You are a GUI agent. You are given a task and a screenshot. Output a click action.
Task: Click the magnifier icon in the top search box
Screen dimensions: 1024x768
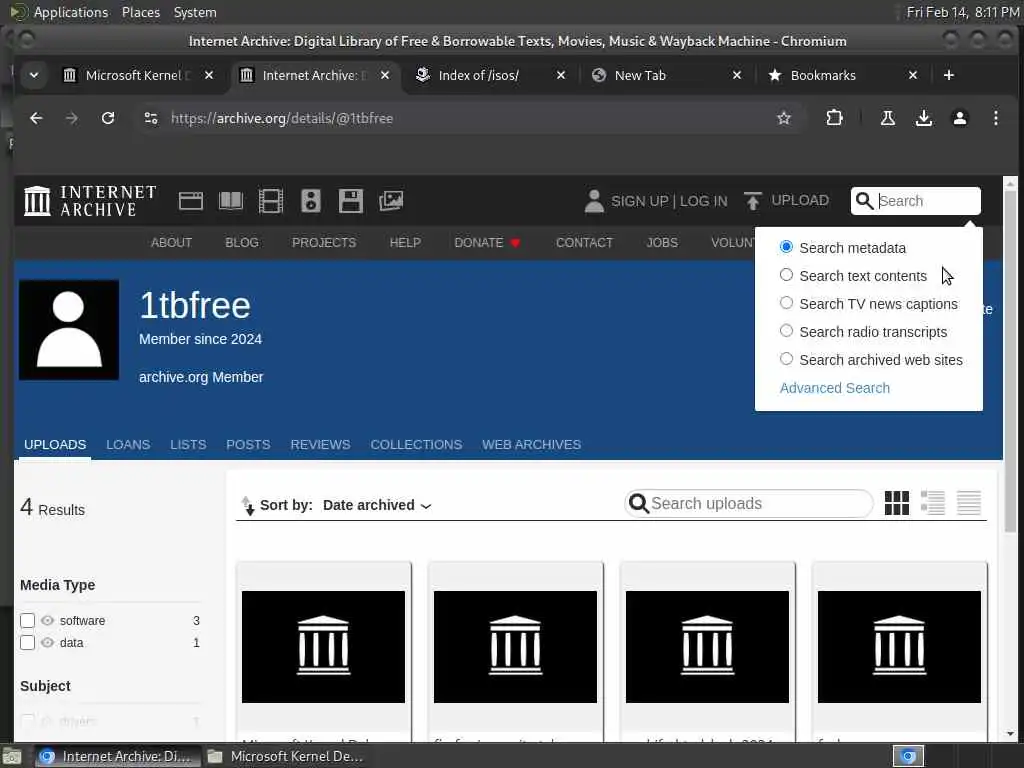864,201
